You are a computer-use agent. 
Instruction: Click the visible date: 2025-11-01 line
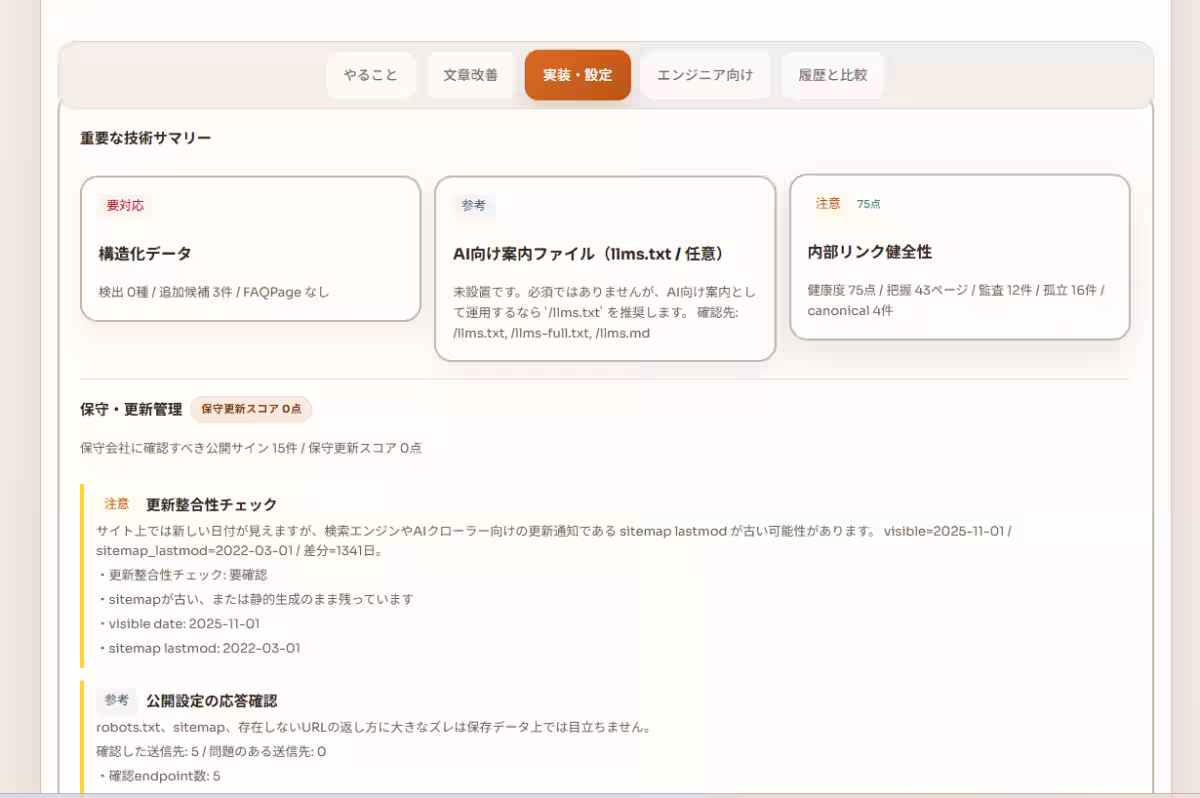pos(178,623)
